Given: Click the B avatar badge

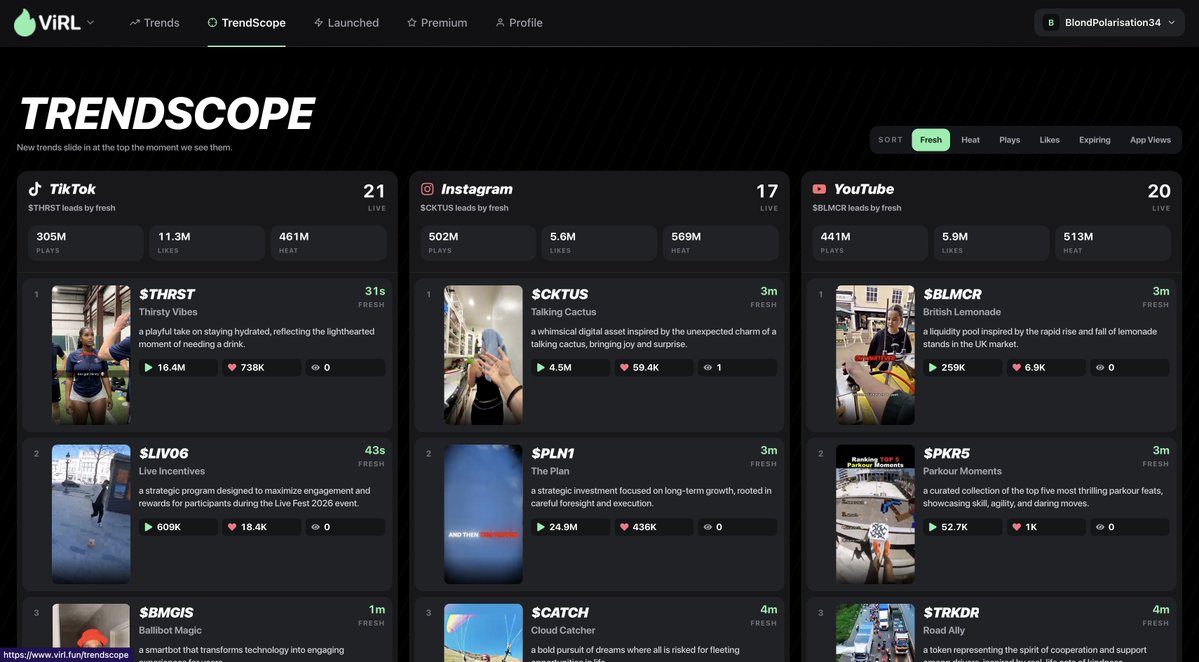Looking at the screenshot, I should pos(1051,23).
